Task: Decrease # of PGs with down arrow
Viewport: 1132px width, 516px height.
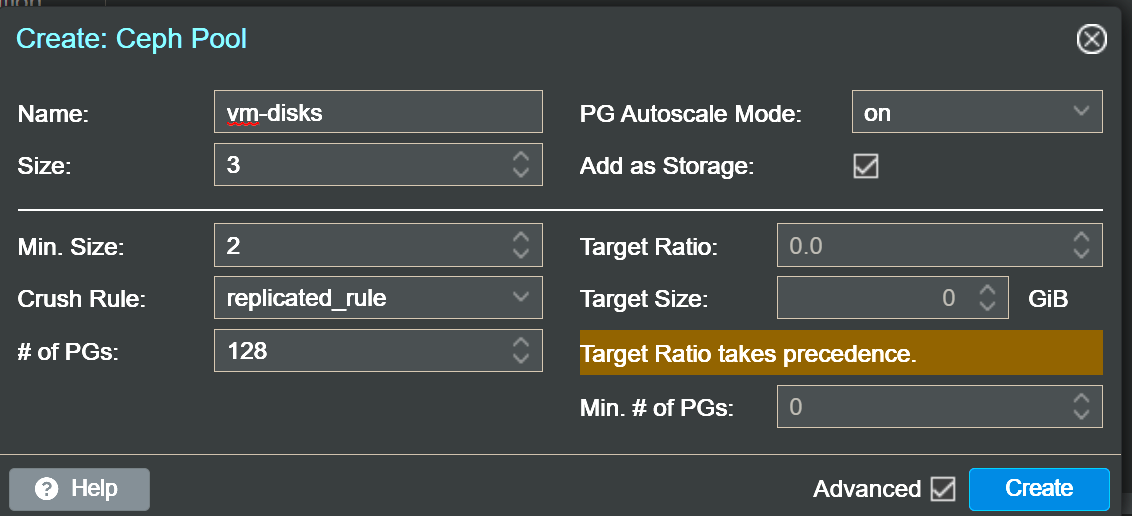Action: (521, 359)
